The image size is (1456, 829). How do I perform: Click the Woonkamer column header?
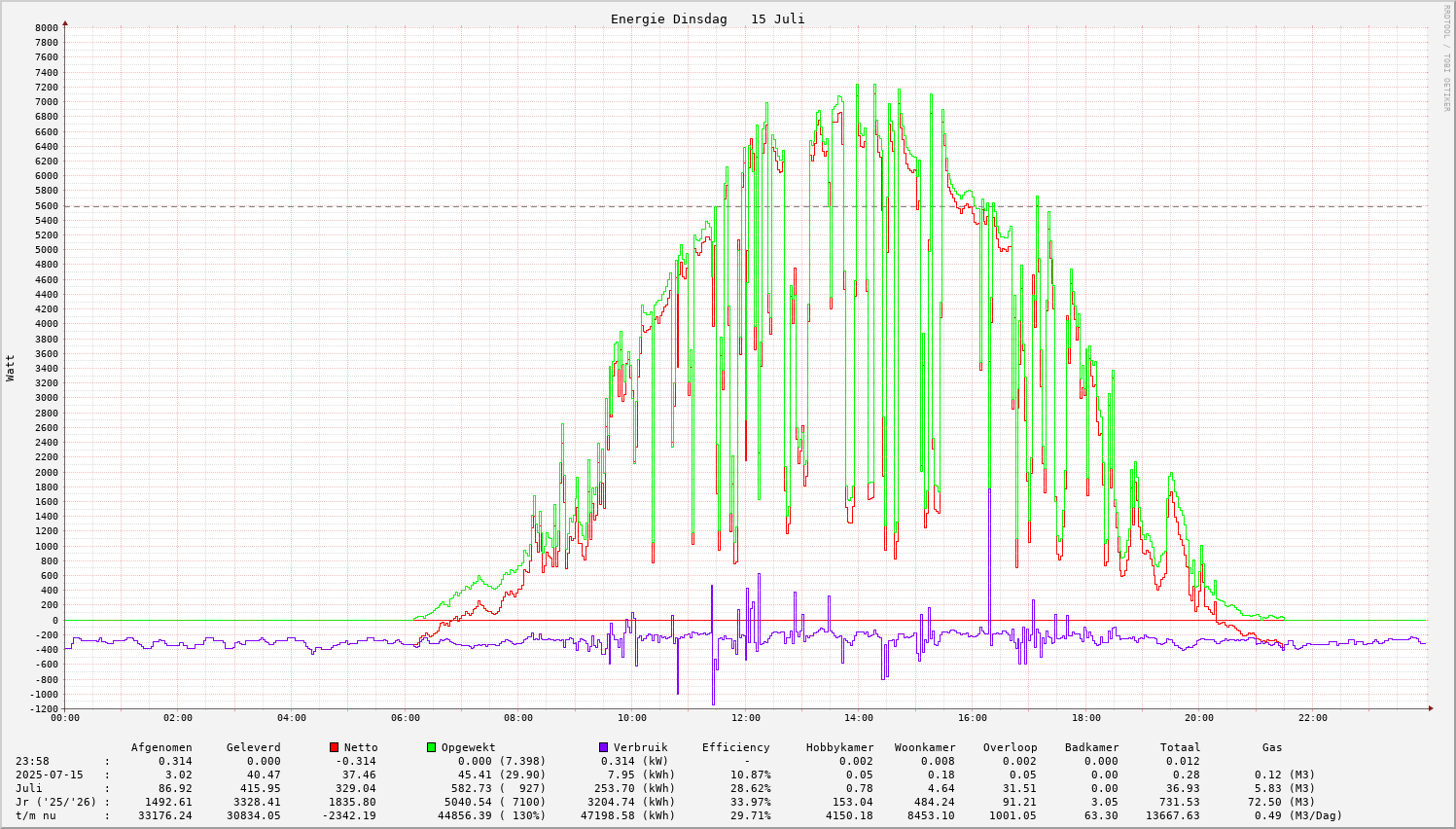click(924, 747)
